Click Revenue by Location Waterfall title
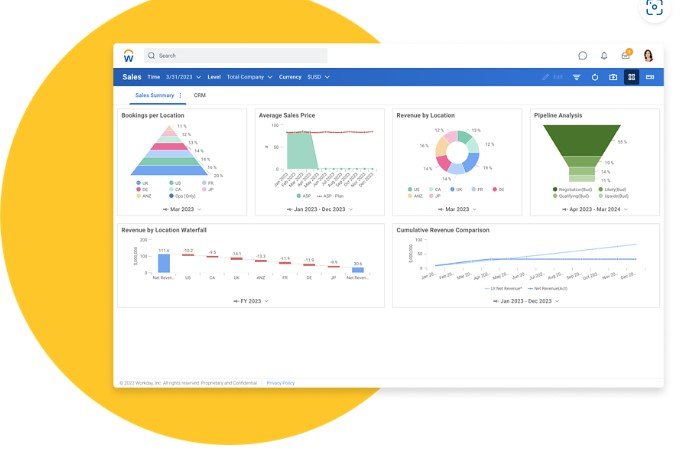Viewport: 697px width, 455px height. [164, 230]
